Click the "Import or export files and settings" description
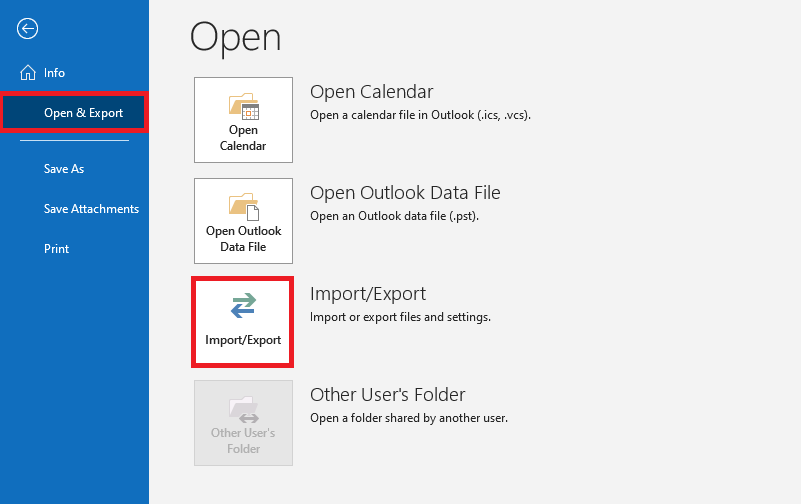Screen dimensions: 801x504 click(400, 317)
